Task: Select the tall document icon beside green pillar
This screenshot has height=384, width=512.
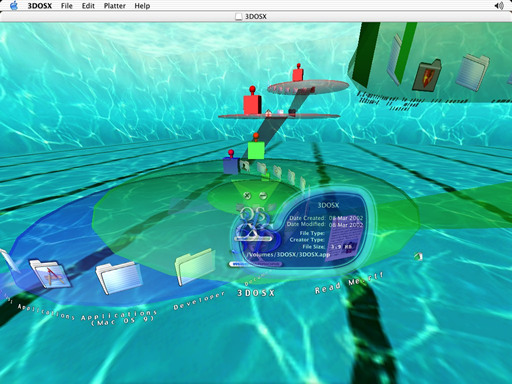Action: [x=395, y=59]
